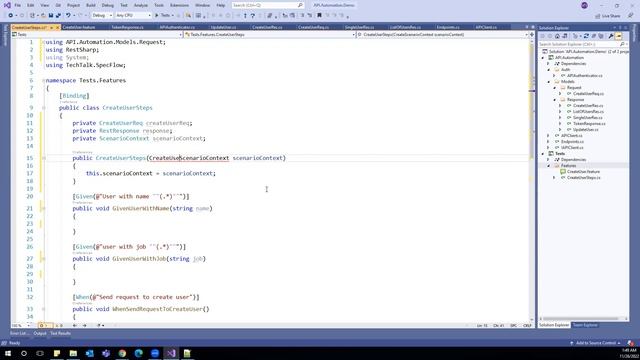
Task: Open Properties wrench icon in Solution Explorer
Action: (x=611, y=36)
